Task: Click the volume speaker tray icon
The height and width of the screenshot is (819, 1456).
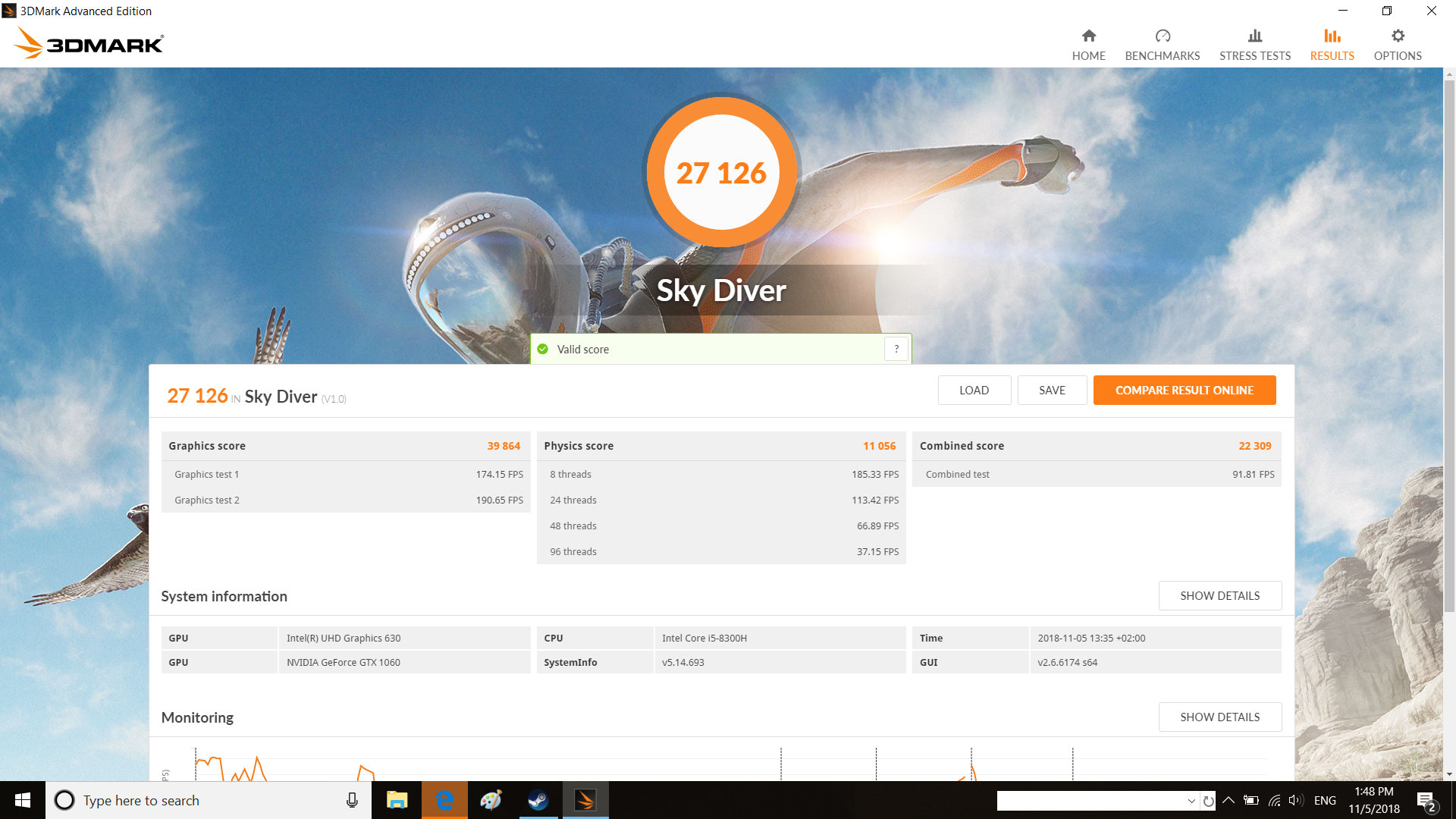Action: coord(1295,800)
